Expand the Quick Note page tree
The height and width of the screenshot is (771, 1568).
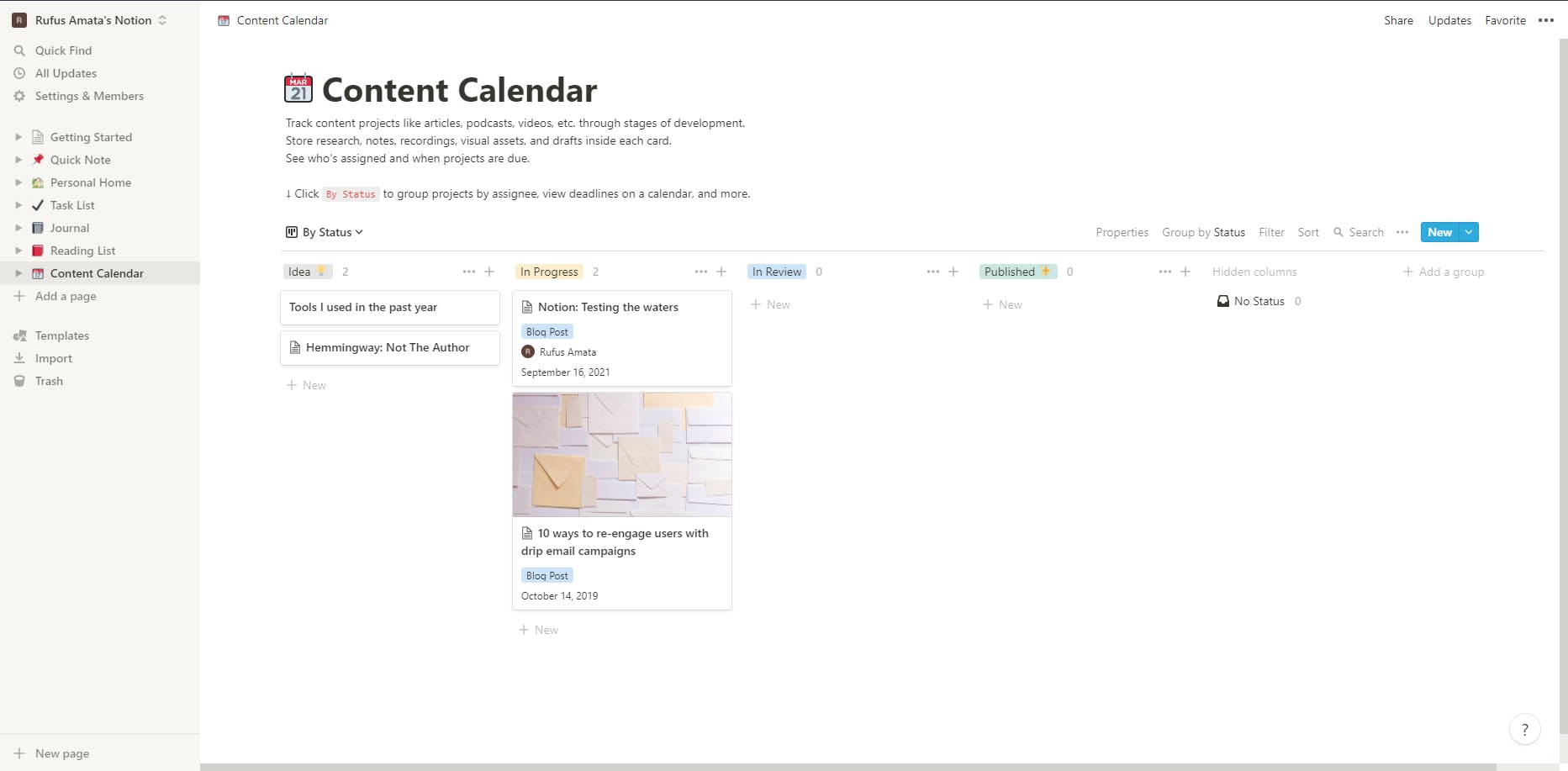point(18,160)
